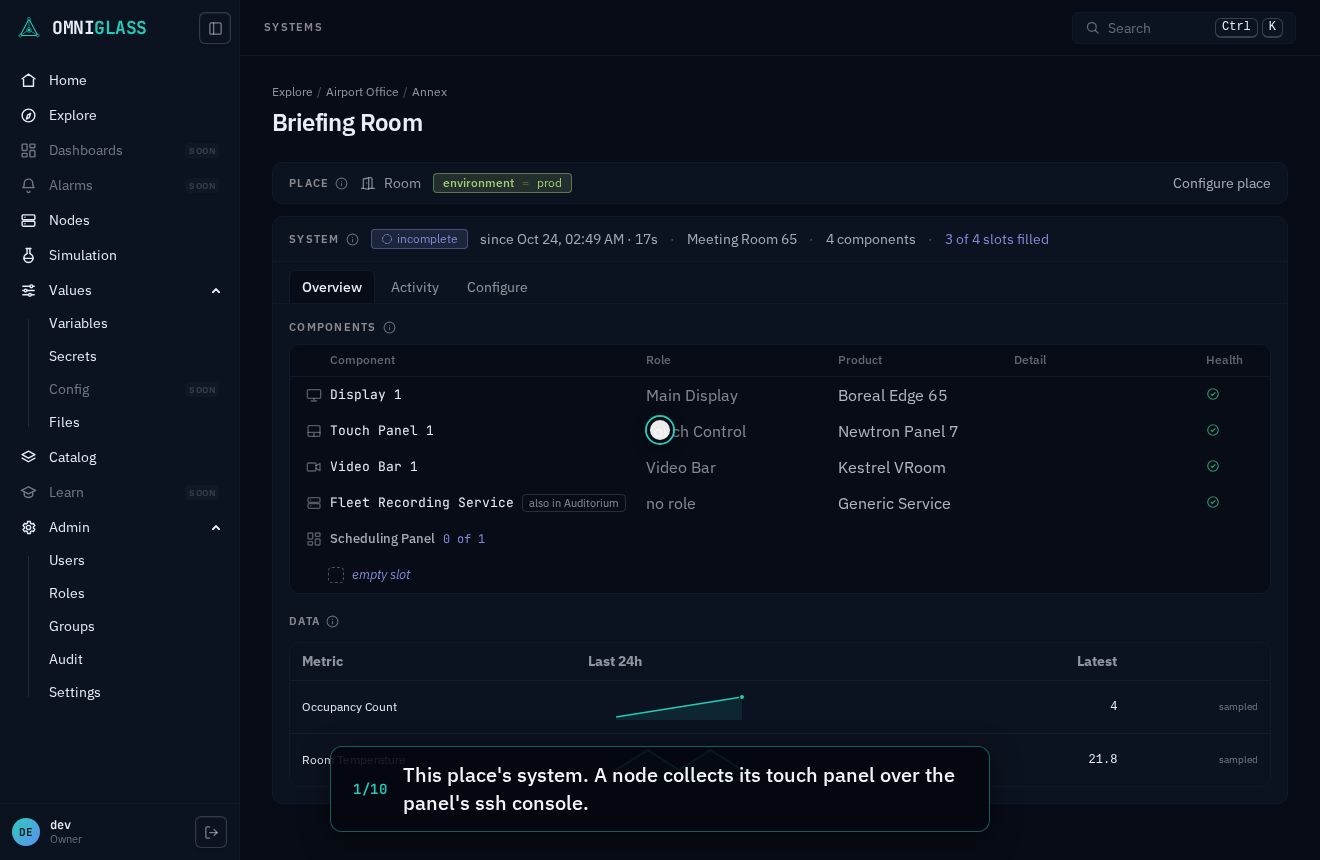Image resolution: width=1320 pixels, height=860 pixels.
Task: Click the Scheduling Panel grid icon
Action: tap(314, 539)
